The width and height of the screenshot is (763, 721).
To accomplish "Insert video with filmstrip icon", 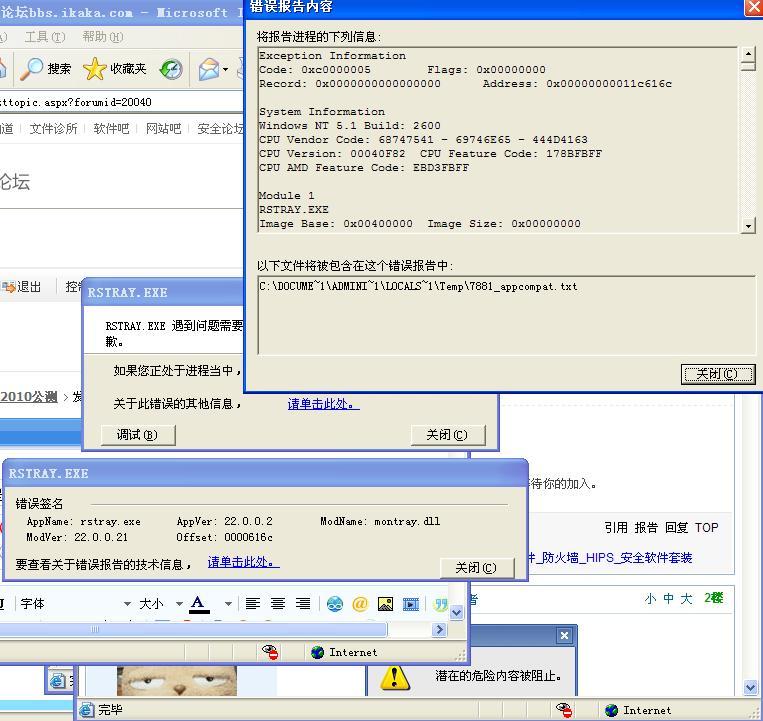I will [x=411, y=604].
